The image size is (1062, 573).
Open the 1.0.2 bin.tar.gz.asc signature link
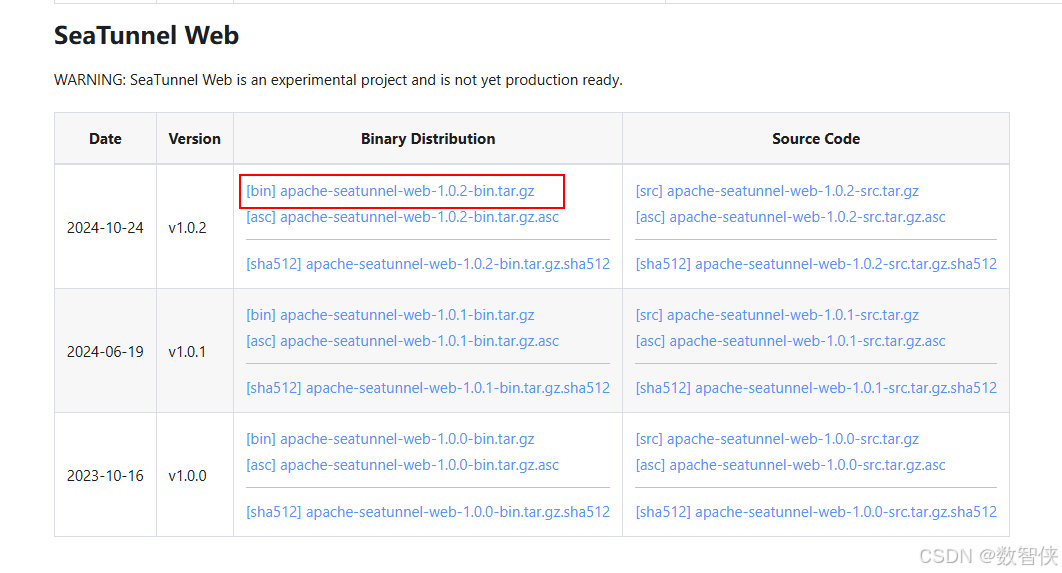[402, 217]
